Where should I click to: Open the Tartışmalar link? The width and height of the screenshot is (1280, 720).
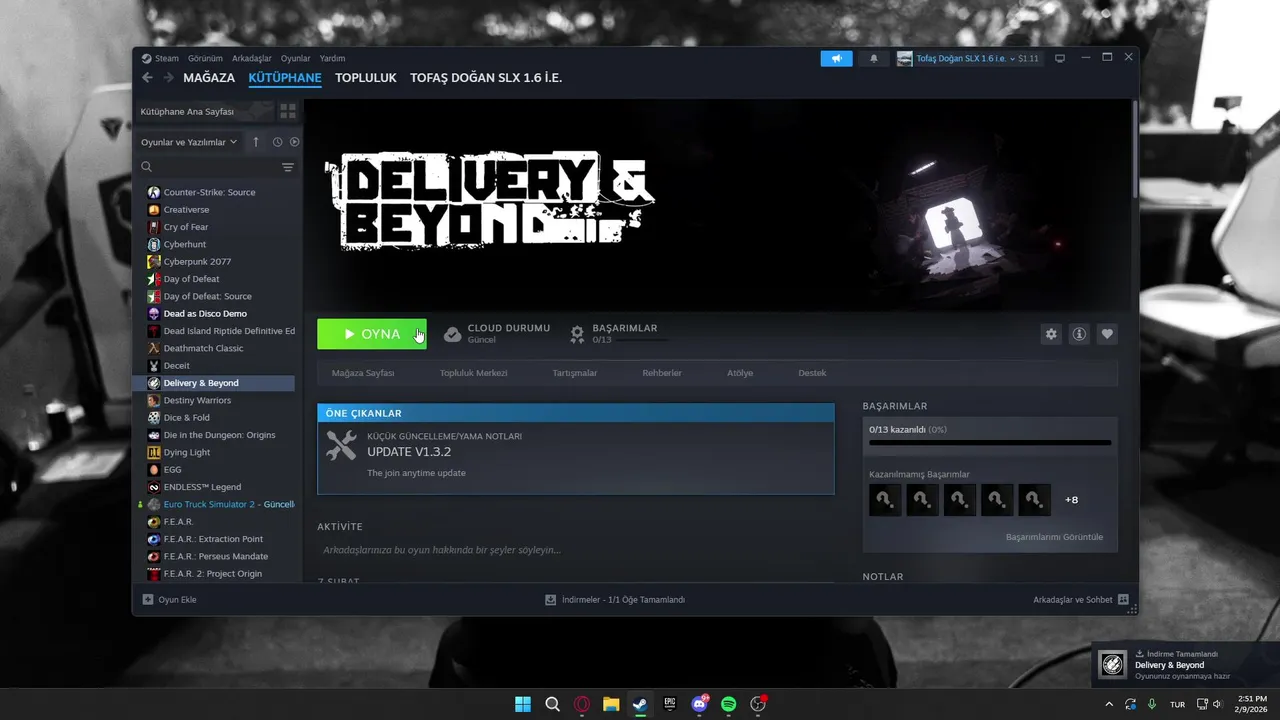[575, 373]
